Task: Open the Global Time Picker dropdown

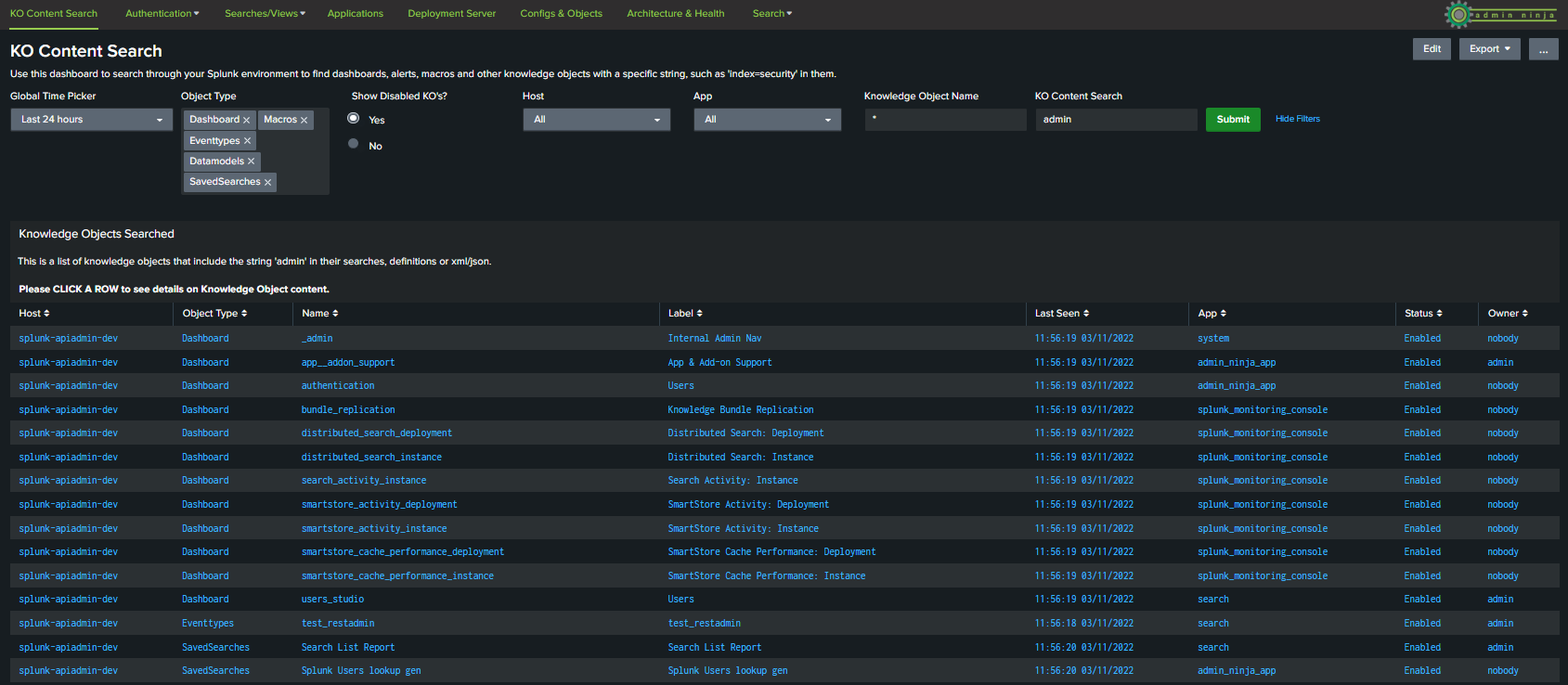Action: click(x=92, y=120)
